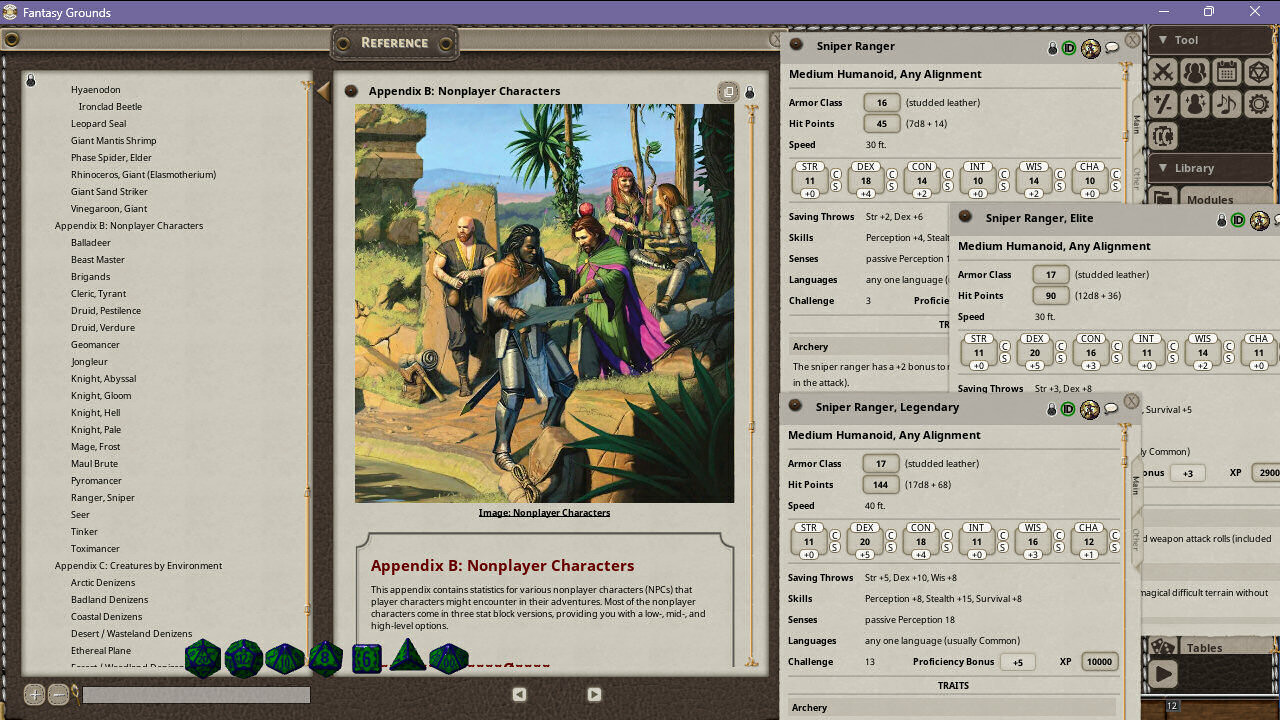Open the Combat Tracker crossed-swords tool
Viewport: 1280px width, 720px height.
point(1163,72)
